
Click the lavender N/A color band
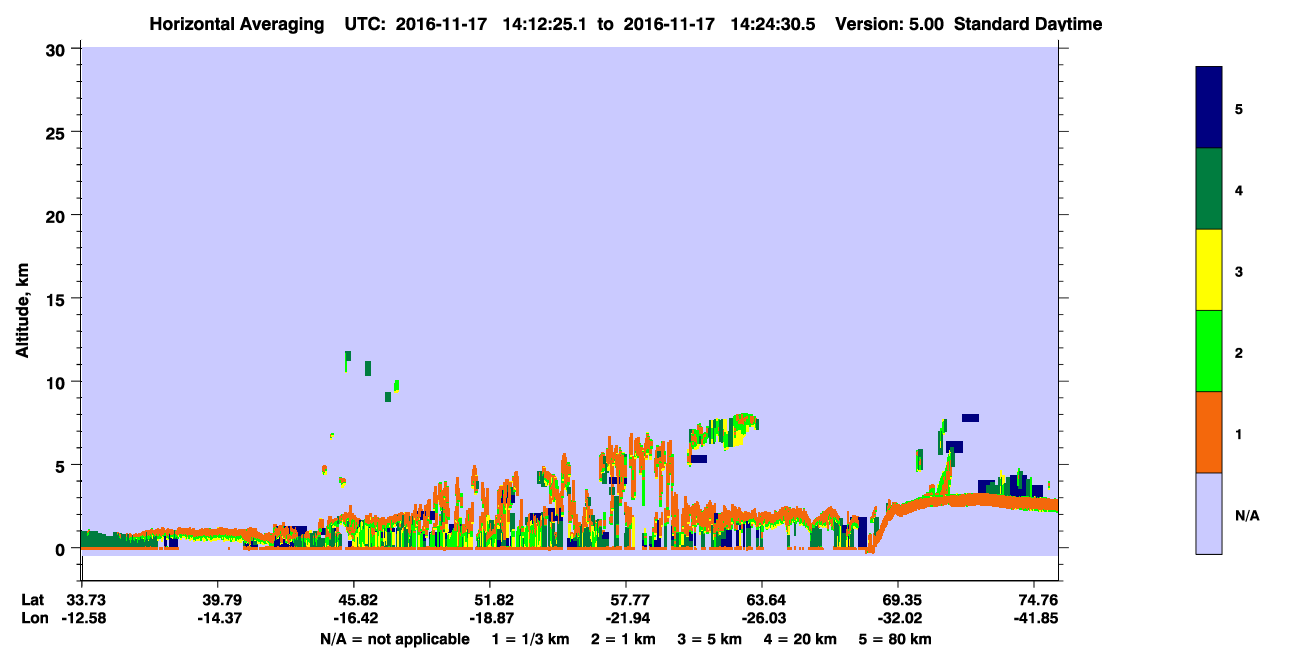pos(1209,513)
